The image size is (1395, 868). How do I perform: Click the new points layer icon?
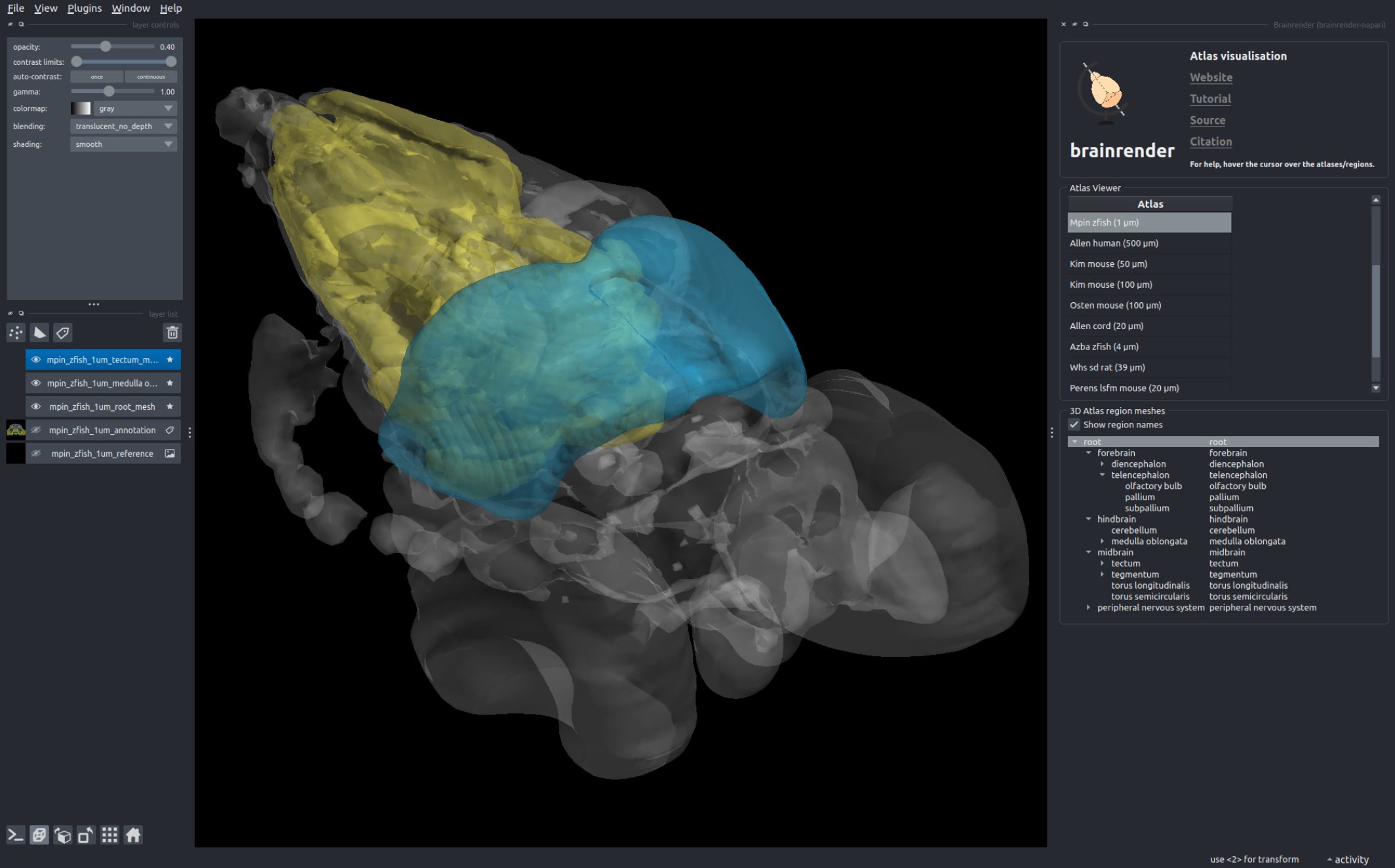16,333
